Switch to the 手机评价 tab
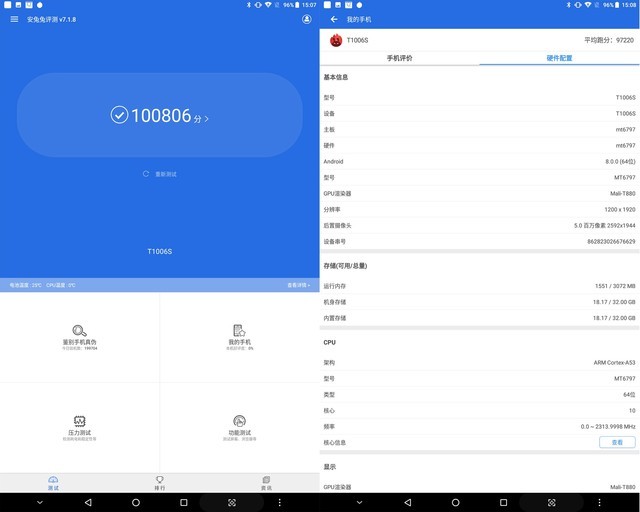The height and width of the screenshot is (512, 640). tap(399, 58)
